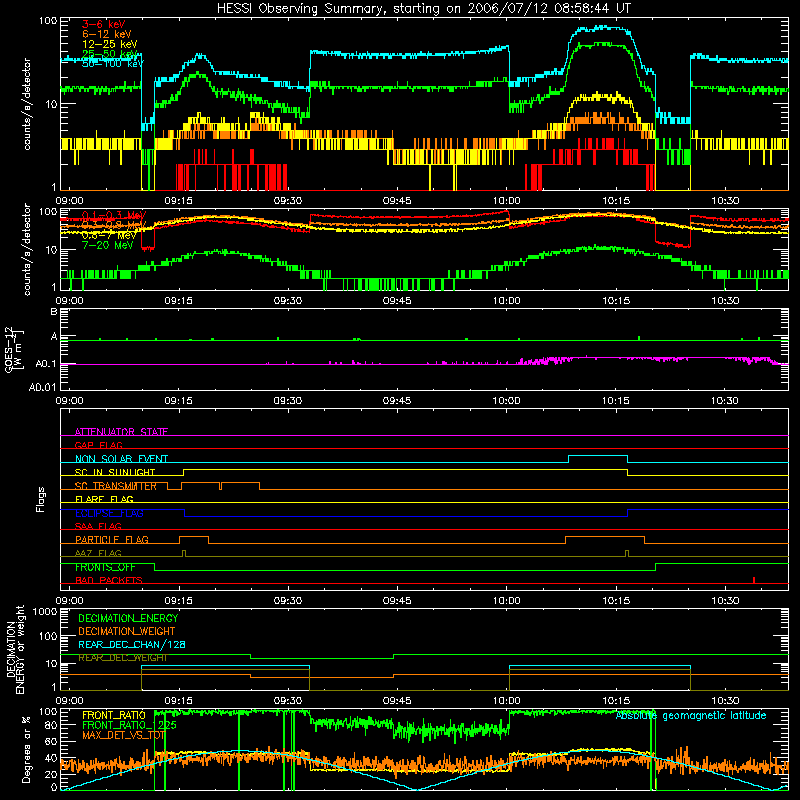Select the '50-100 keV' cyan legend label
Screen dimensions: 800x800
click(x=113, y=64)
